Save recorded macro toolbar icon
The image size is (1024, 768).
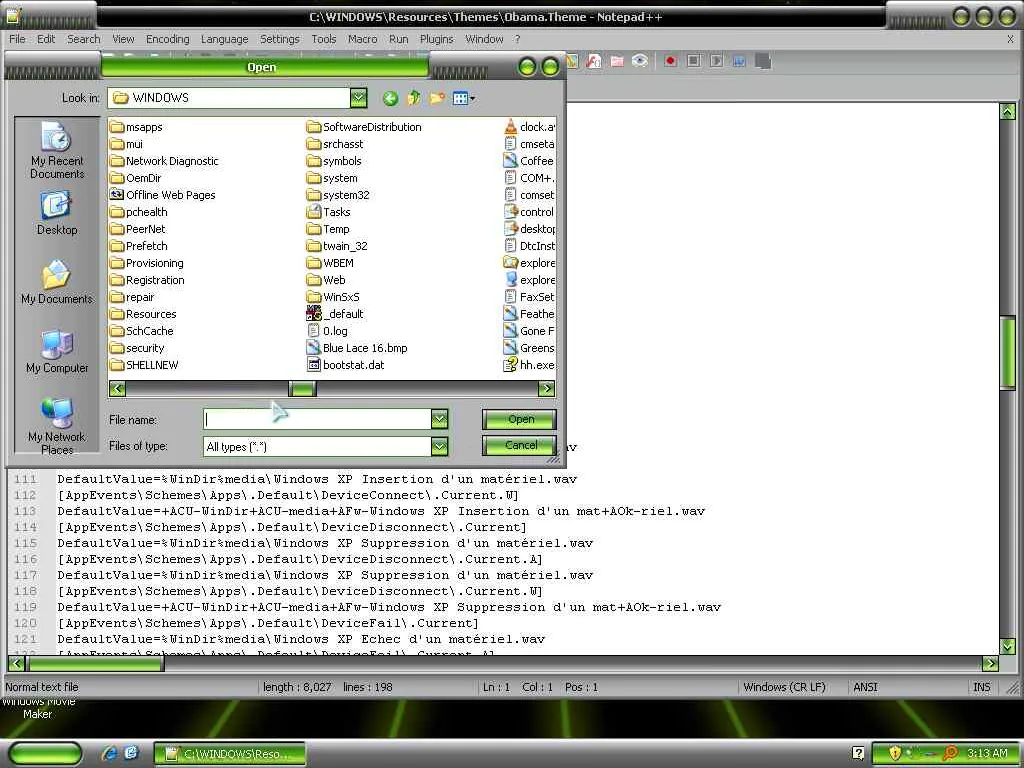click(x=762, y=61)
